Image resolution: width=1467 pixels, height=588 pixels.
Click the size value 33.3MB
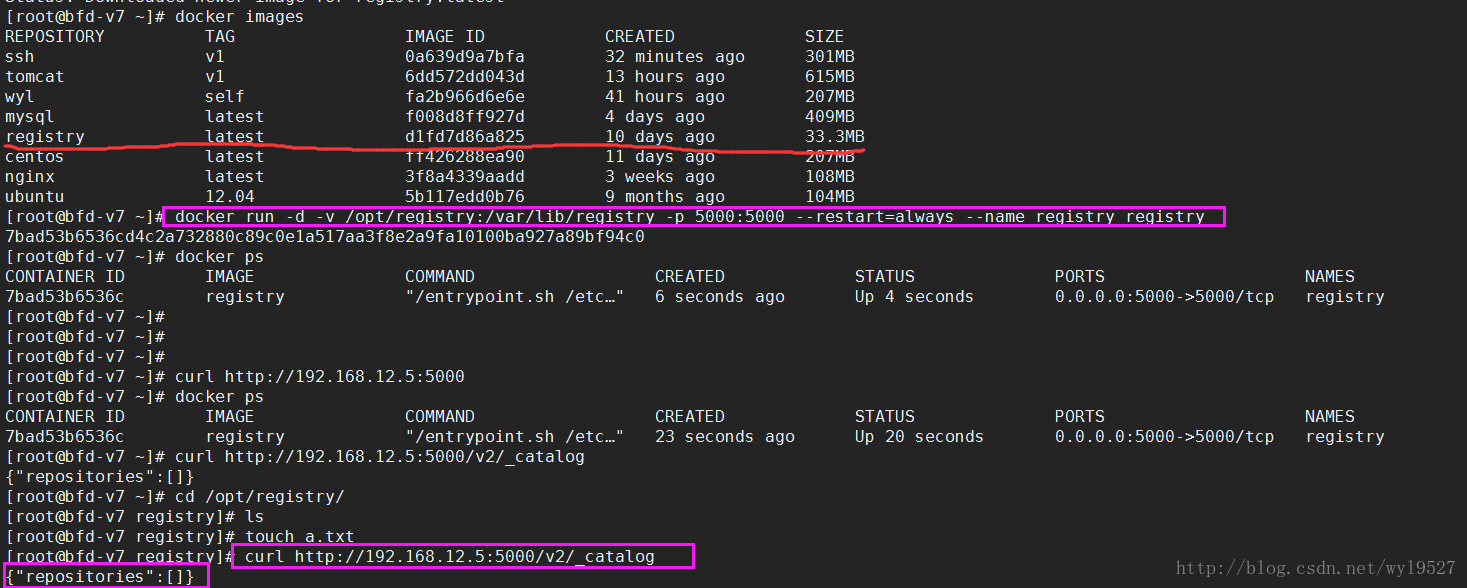tap(835, 136)
